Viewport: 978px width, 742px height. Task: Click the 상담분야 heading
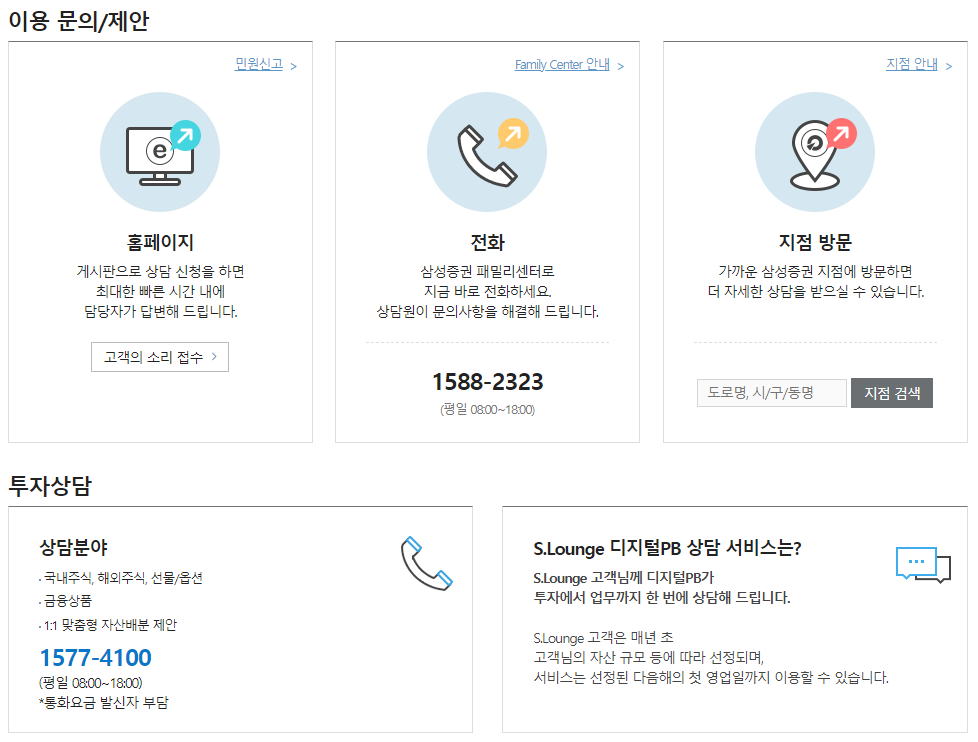pyautogui.click(x=74, y=547)
